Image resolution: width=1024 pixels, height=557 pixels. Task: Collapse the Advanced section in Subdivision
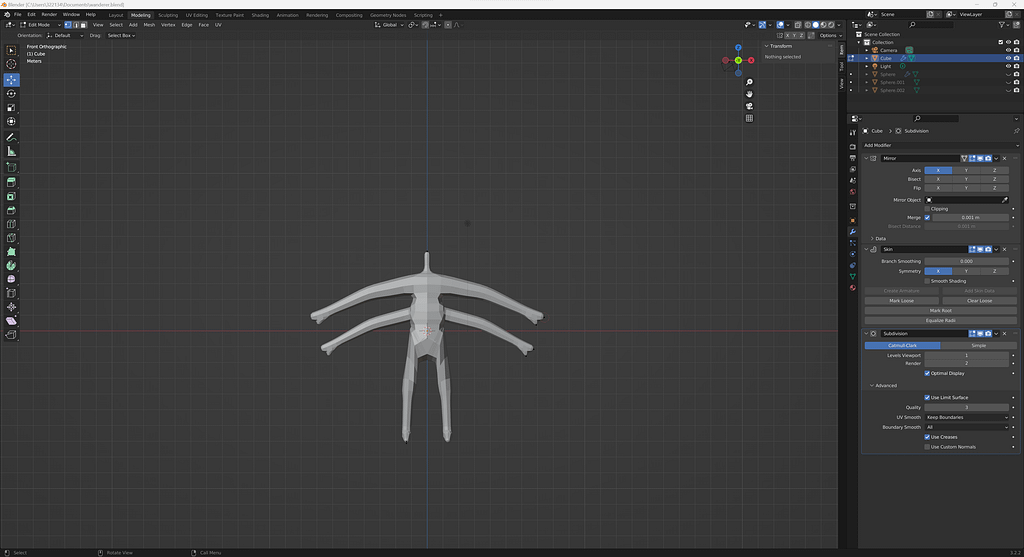(x=883, y=386)
